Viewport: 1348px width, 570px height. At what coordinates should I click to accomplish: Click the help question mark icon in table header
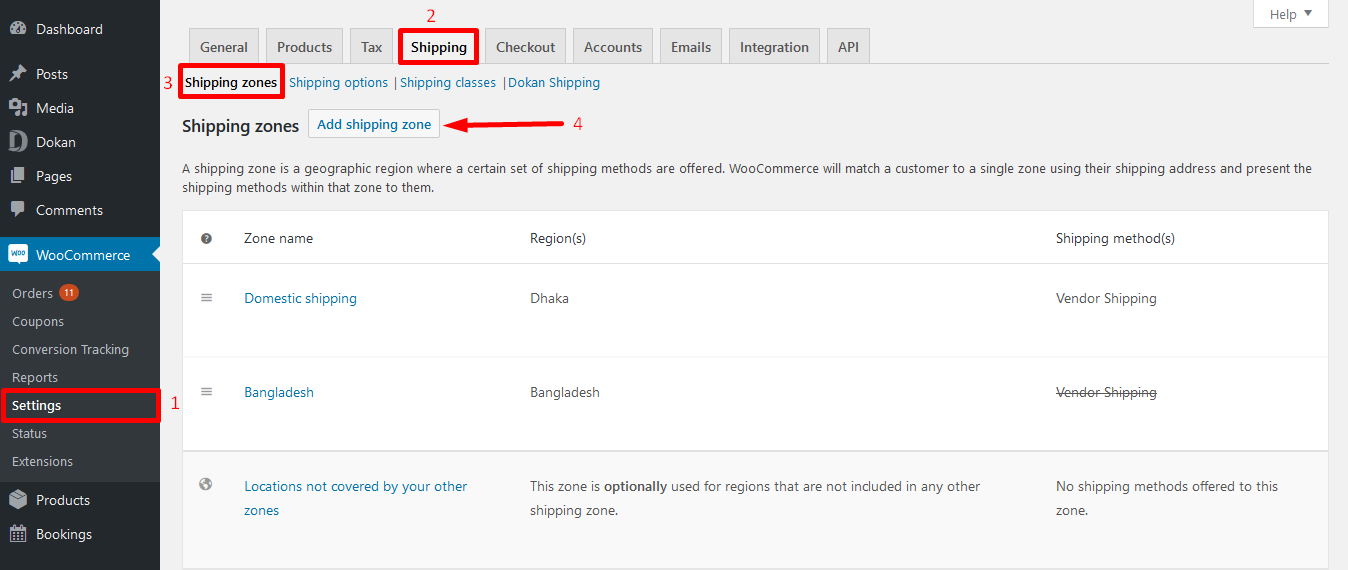tap(206, 238)
